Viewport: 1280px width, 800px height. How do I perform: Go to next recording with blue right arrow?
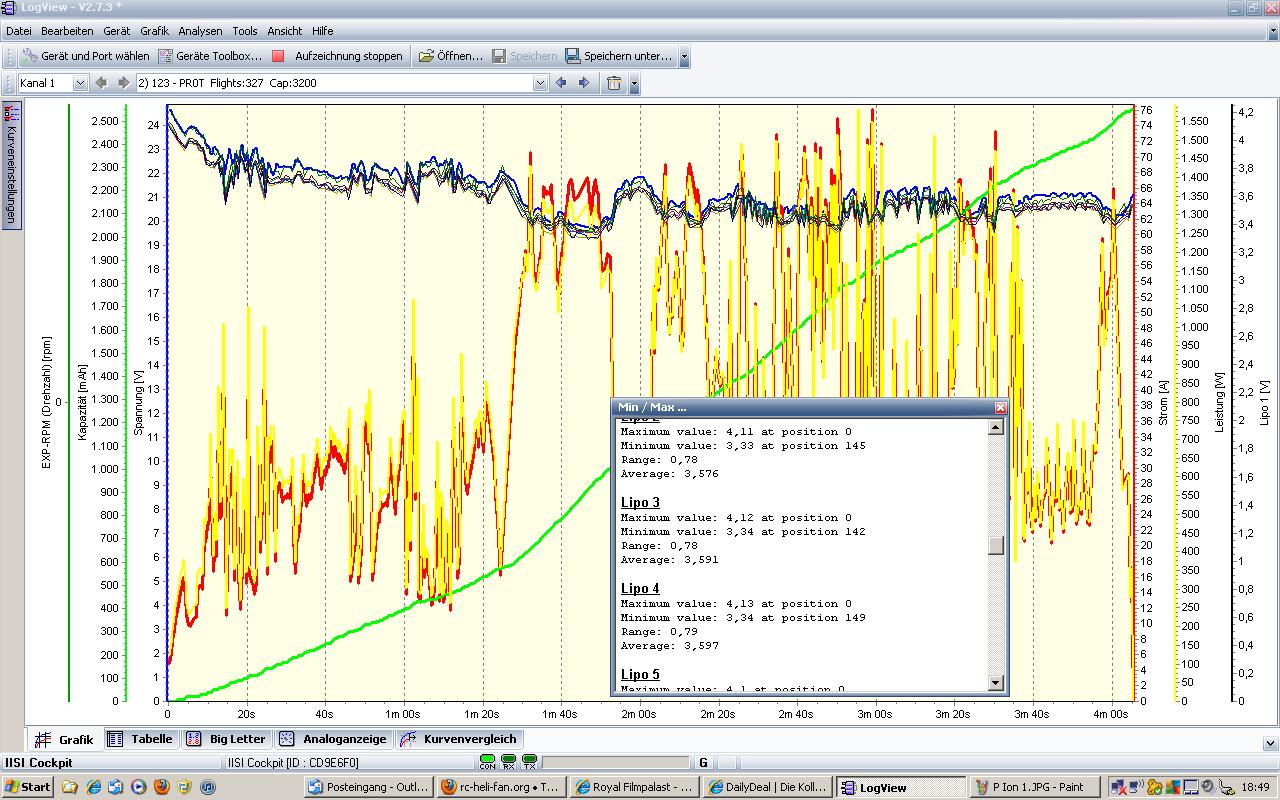pyautogui.click(x=584, y=83)
